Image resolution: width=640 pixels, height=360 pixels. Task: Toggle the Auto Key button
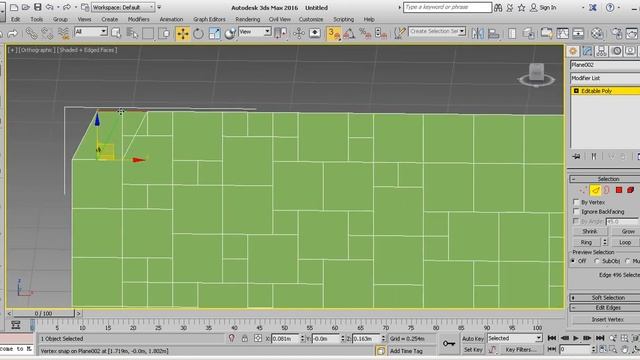point(473,339)
